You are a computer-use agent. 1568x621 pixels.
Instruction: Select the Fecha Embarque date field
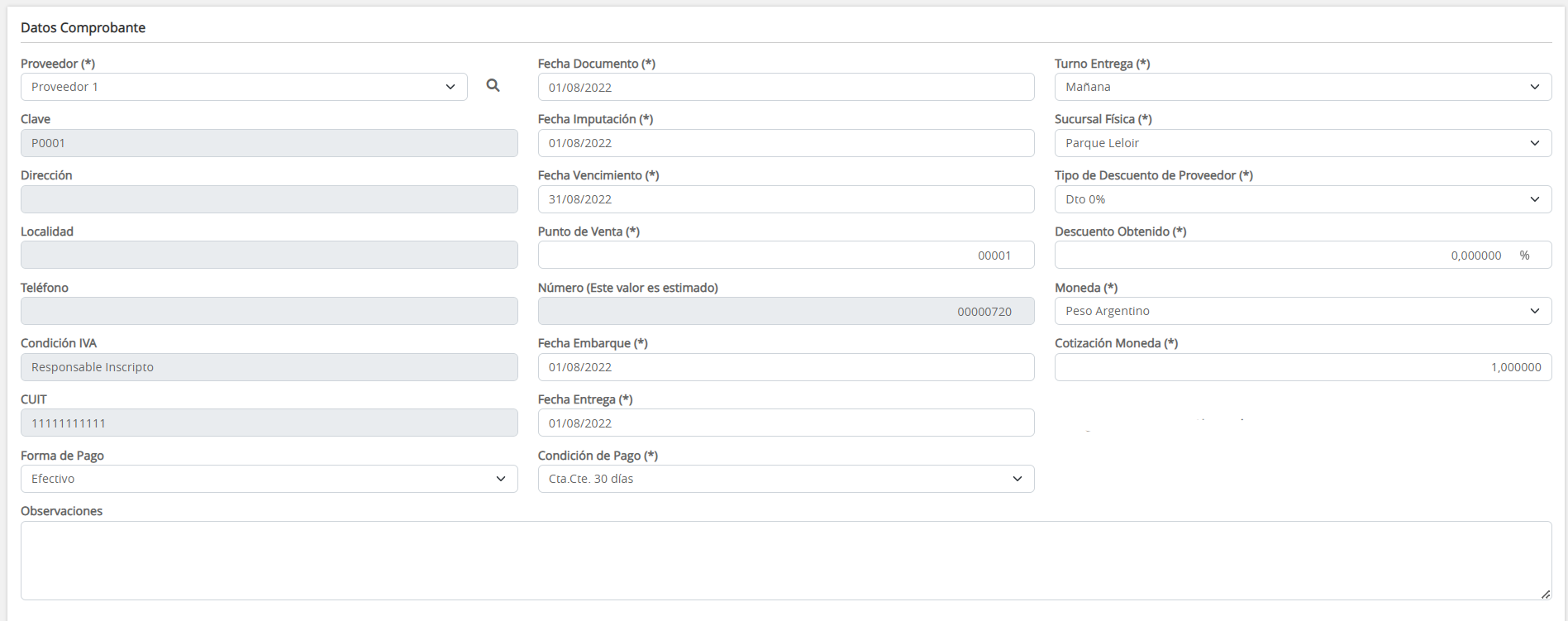(785, 367)
